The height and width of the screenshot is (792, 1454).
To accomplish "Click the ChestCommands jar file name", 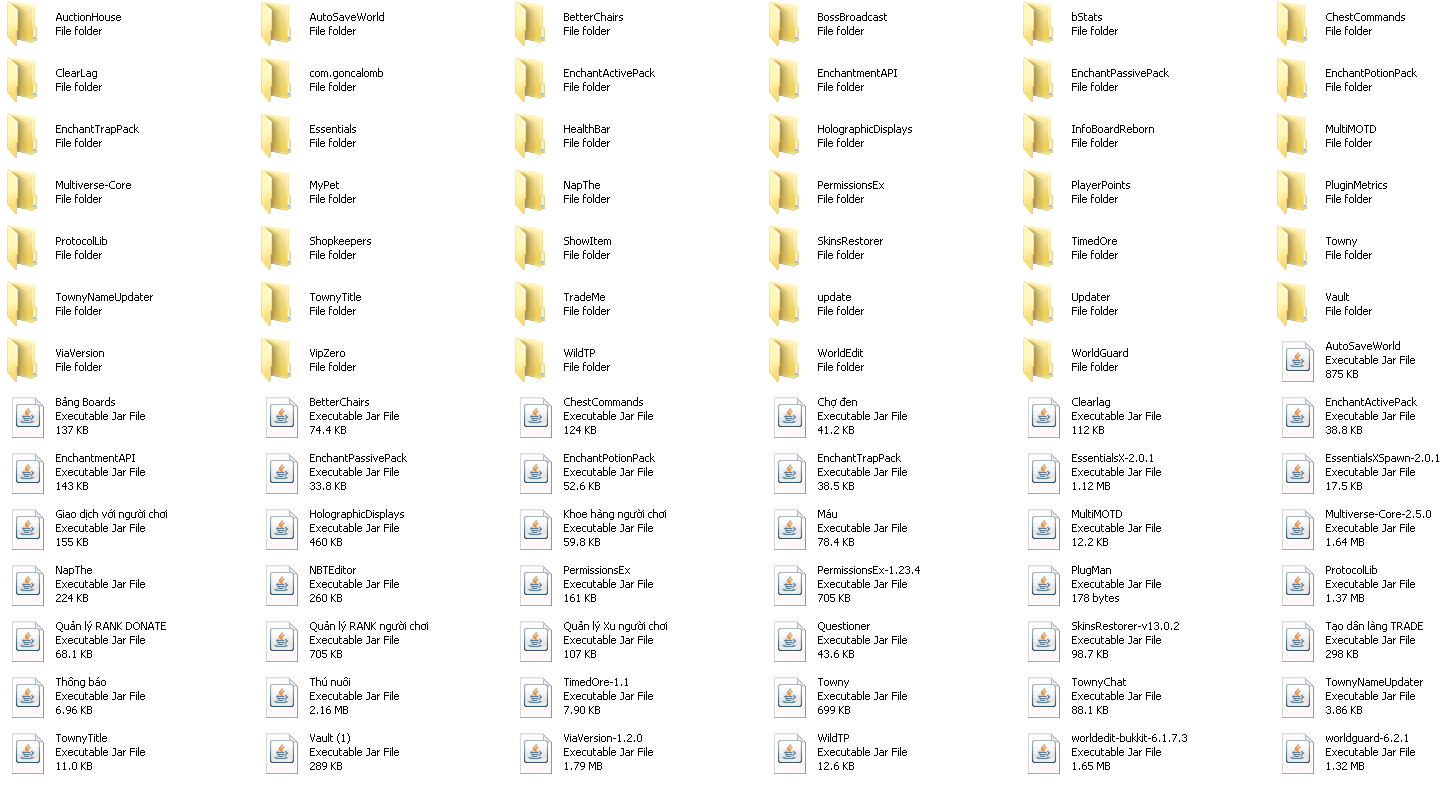I will [x=603, y=402].
